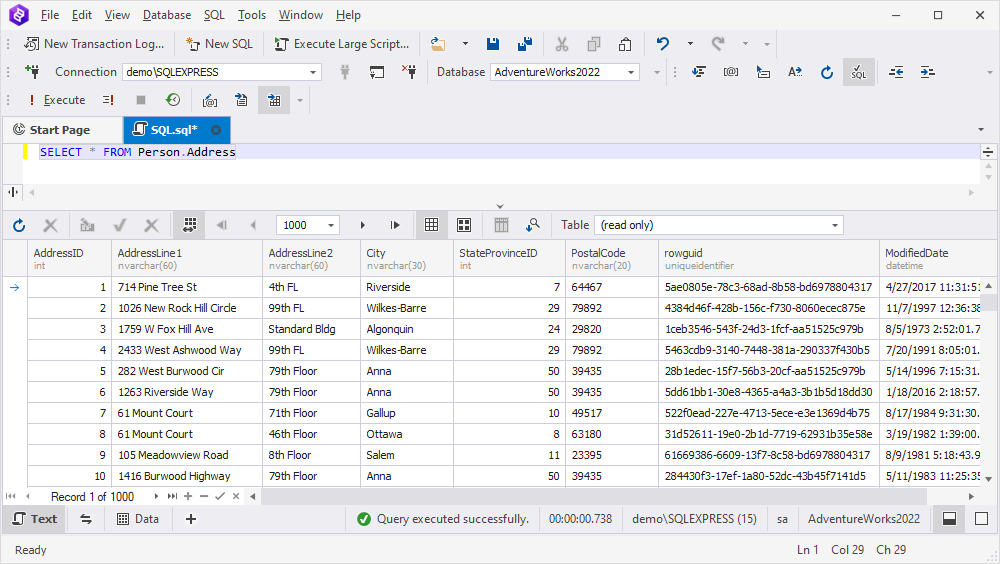This screenshot has width=1000, height=564.
Task: Toggle the highlighted results-to-grid button
Action: click(x=274, y=100)
